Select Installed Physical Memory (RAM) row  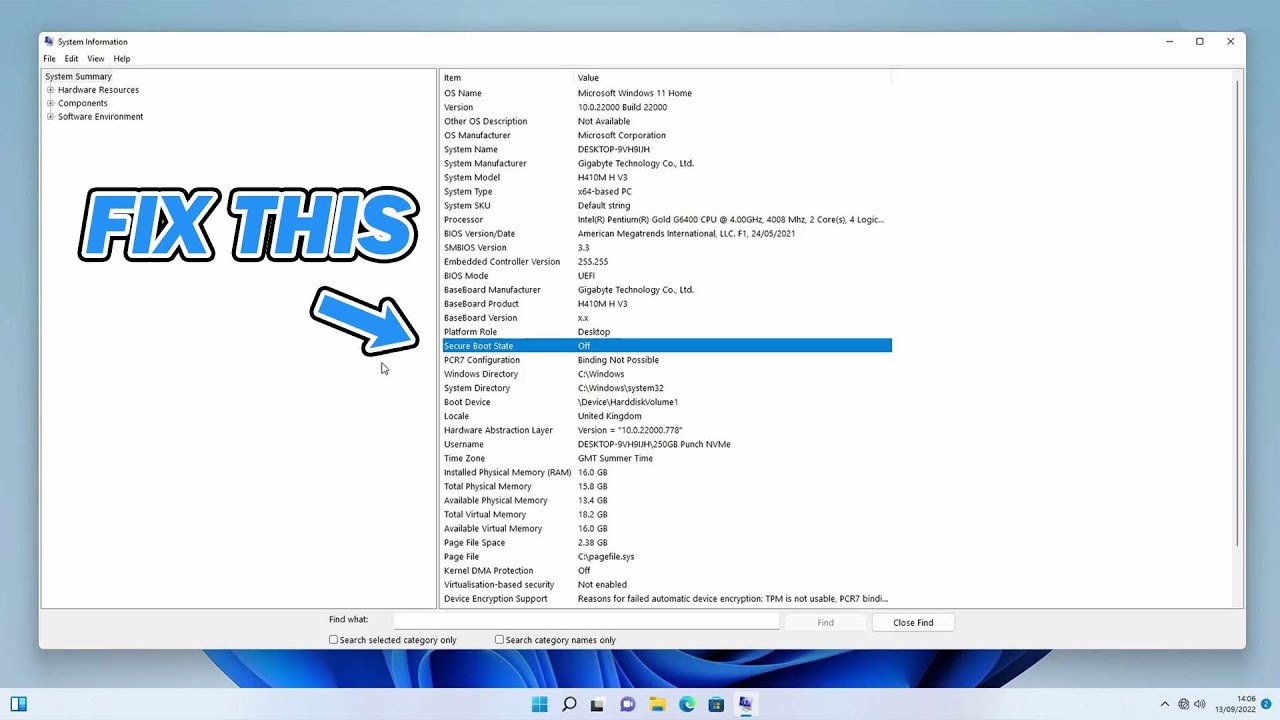tap(667, 472)
